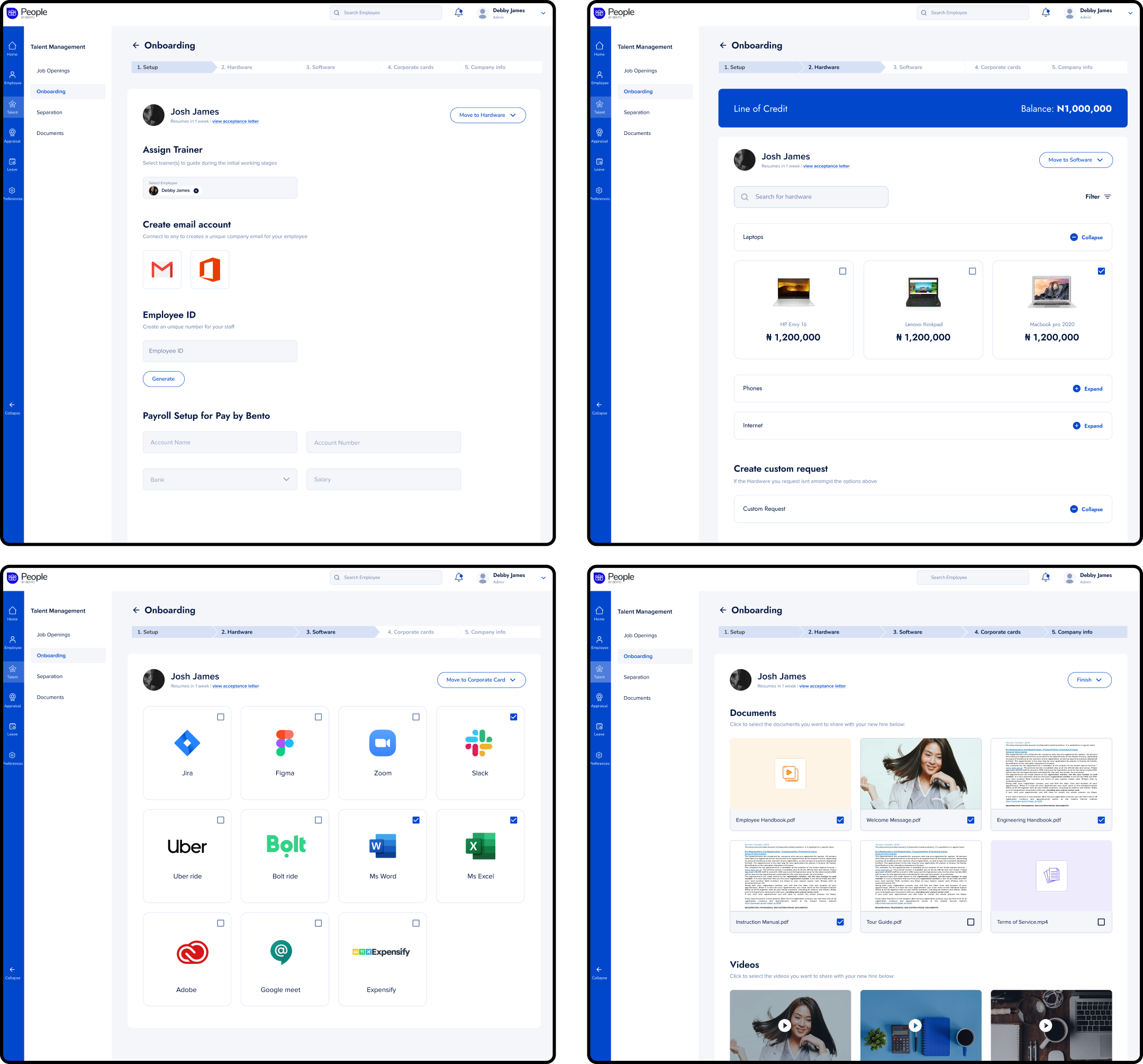
Task: Collapse the Laptops section
Action: pos(1086,238)
